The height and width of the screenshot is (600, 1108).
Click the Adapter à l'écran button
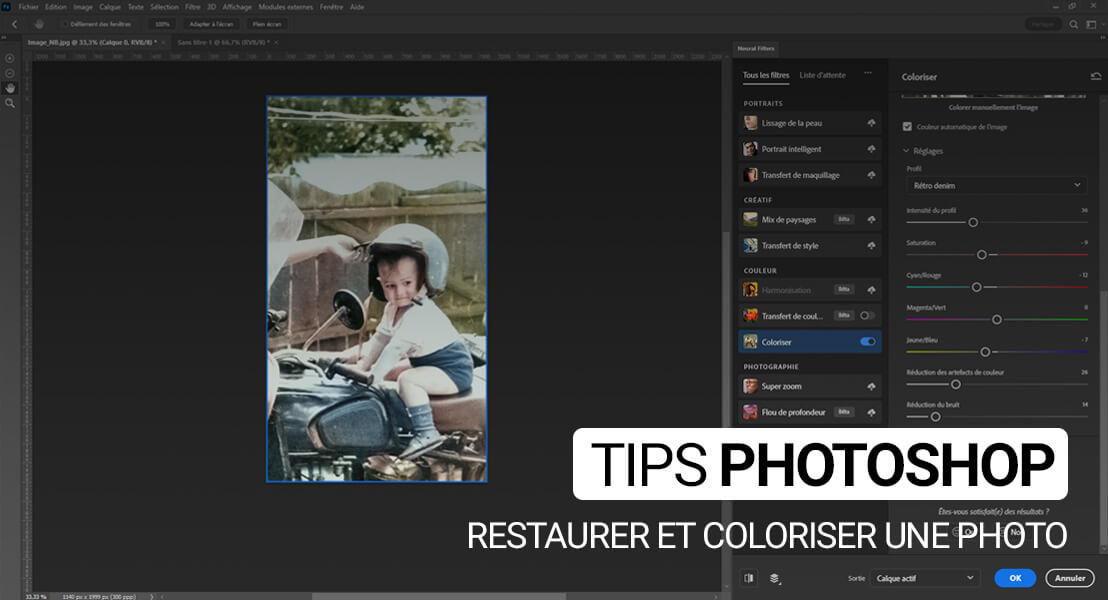(211, 24)
